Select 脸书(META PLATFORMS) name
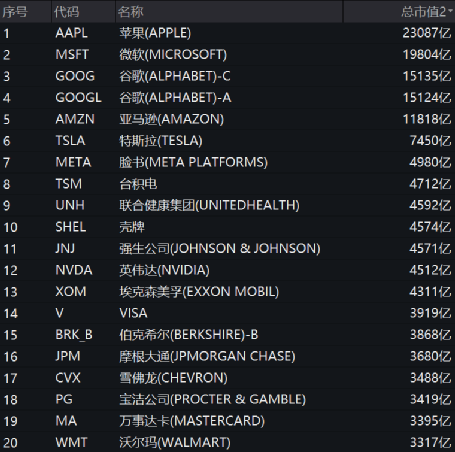Screen dimensions: 455x452 click(x=193, y=162)
